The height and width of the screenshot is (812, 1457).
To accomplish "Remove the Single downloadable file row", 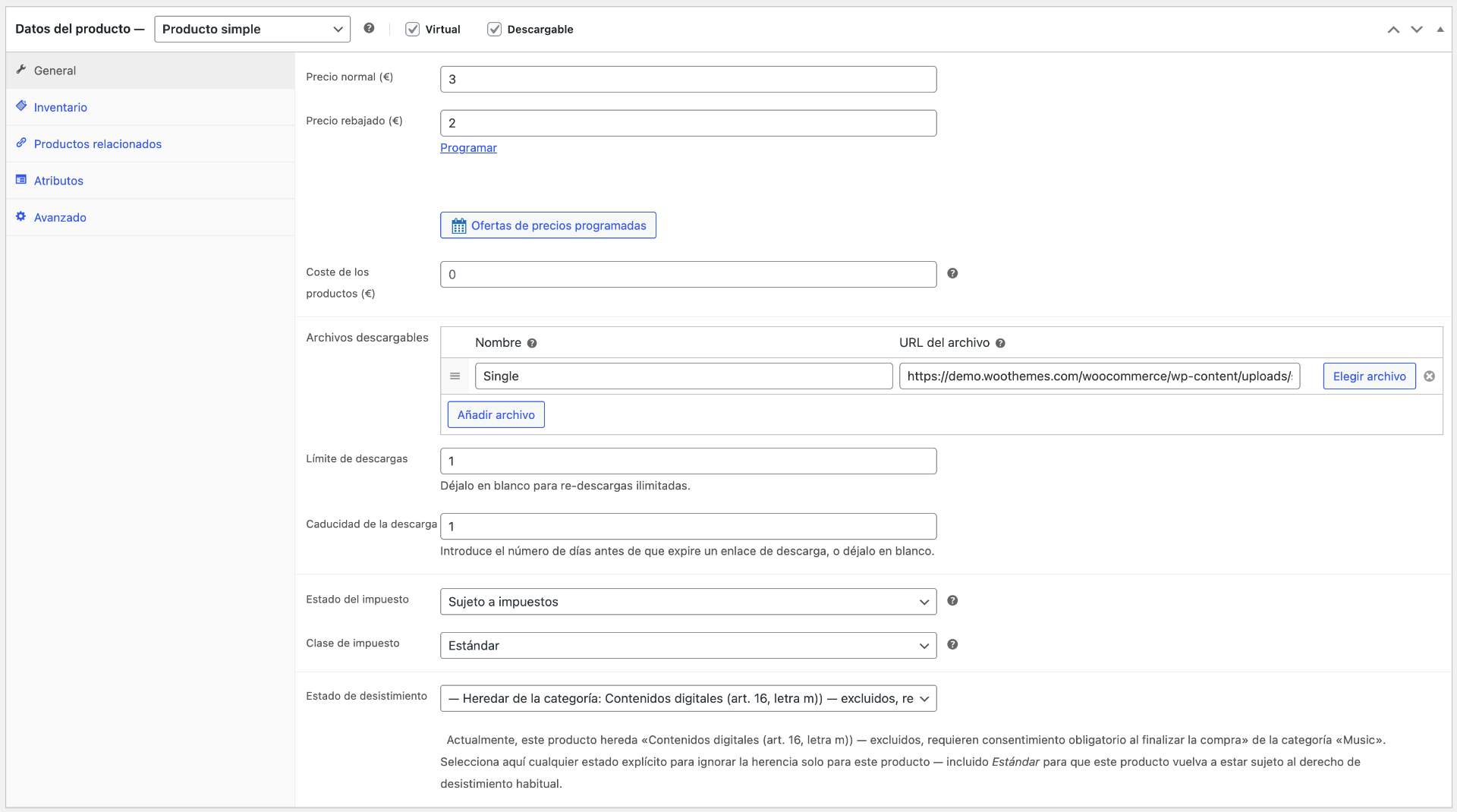I will click(x=1429, y=376).
